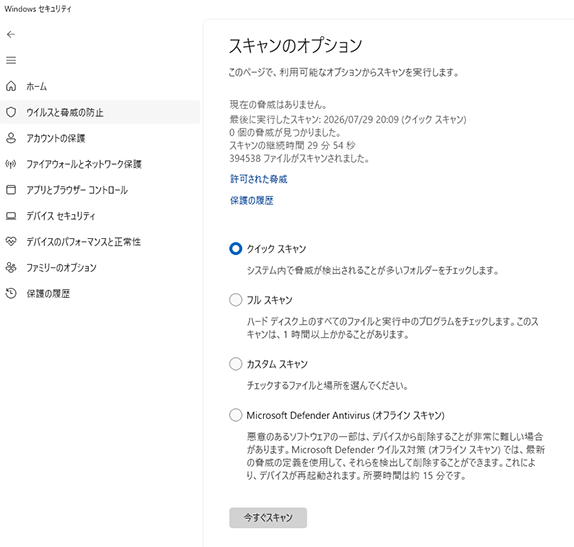The image size is (574, 547).
Task: Click the 今すぐスキャン button
Action: (268, 517)
